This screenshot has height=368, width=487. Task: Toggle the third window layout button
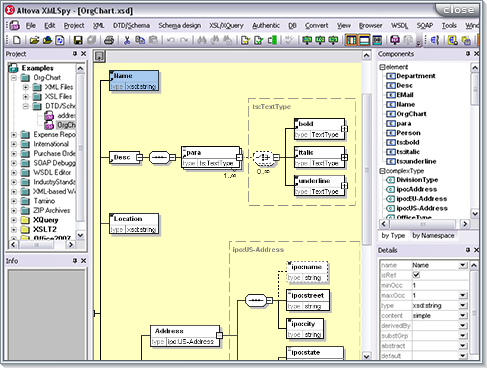pos(377,40)
